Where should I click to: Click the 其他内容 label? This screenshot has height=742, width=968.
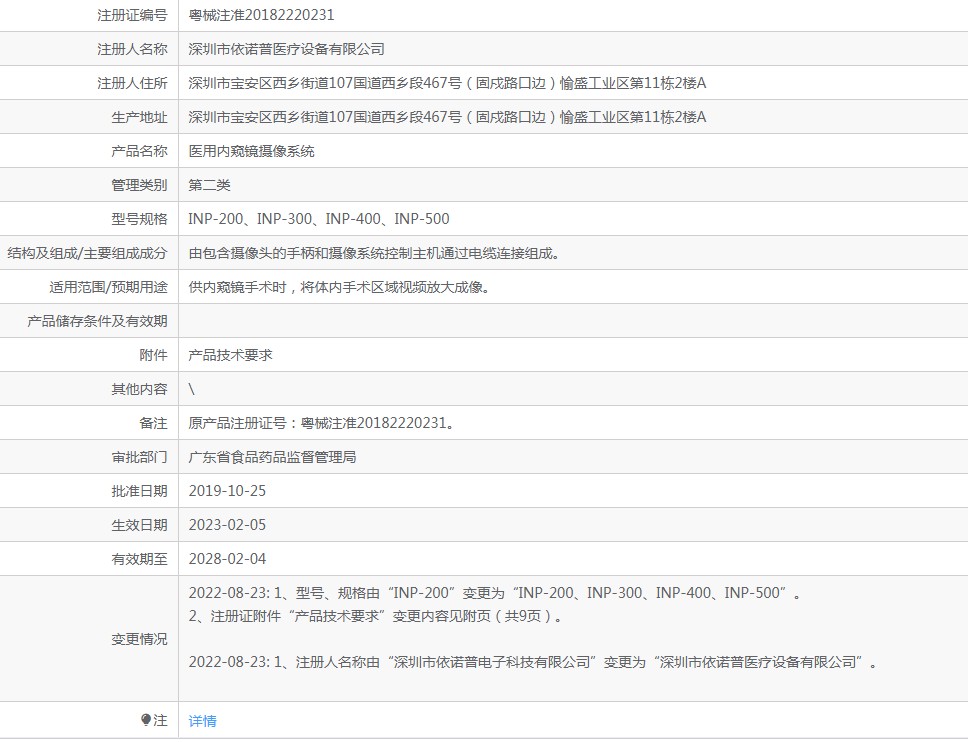[x=140, y=389]
